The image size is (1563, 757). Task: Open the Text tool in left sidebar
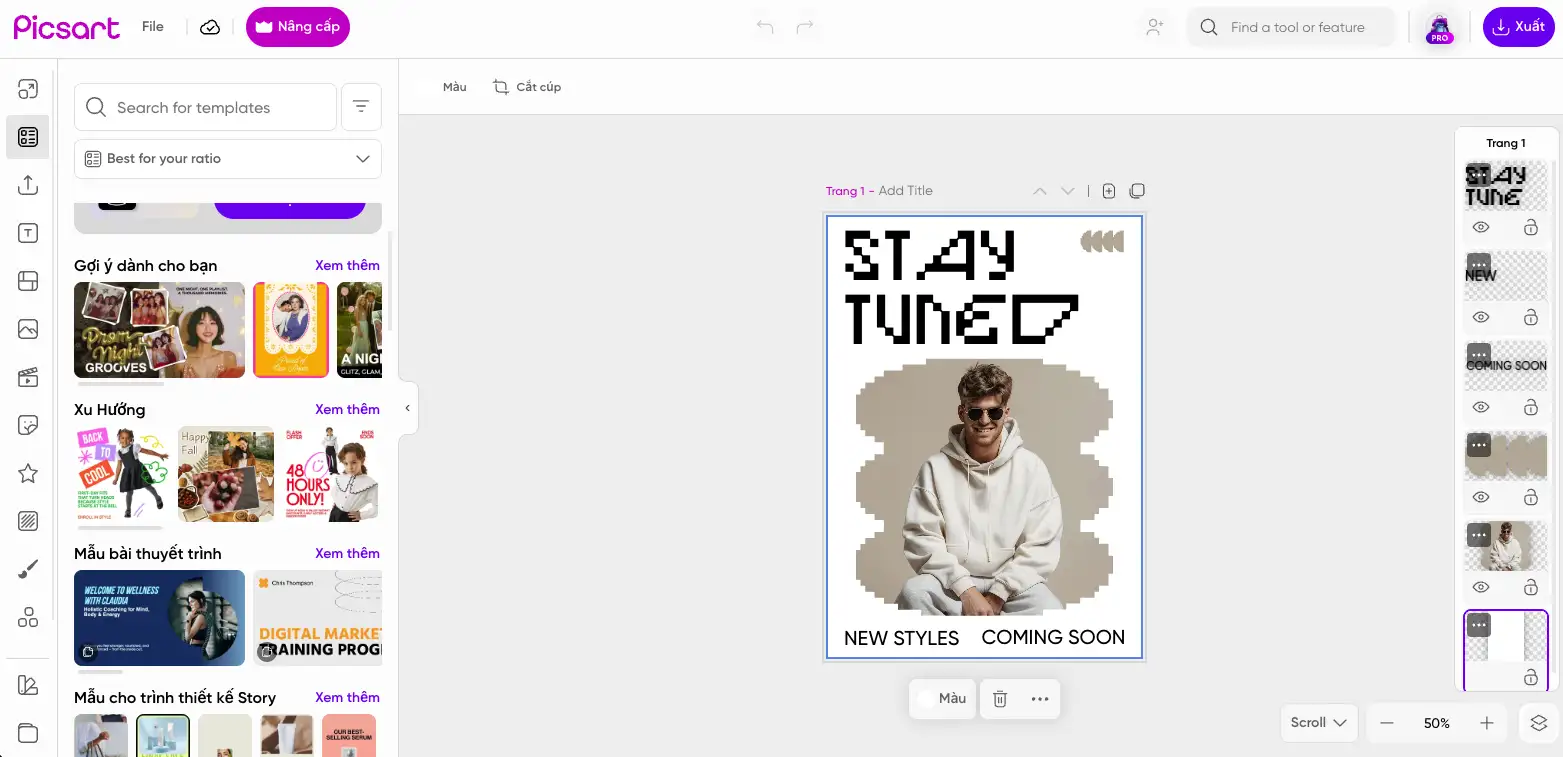(28, 233)
